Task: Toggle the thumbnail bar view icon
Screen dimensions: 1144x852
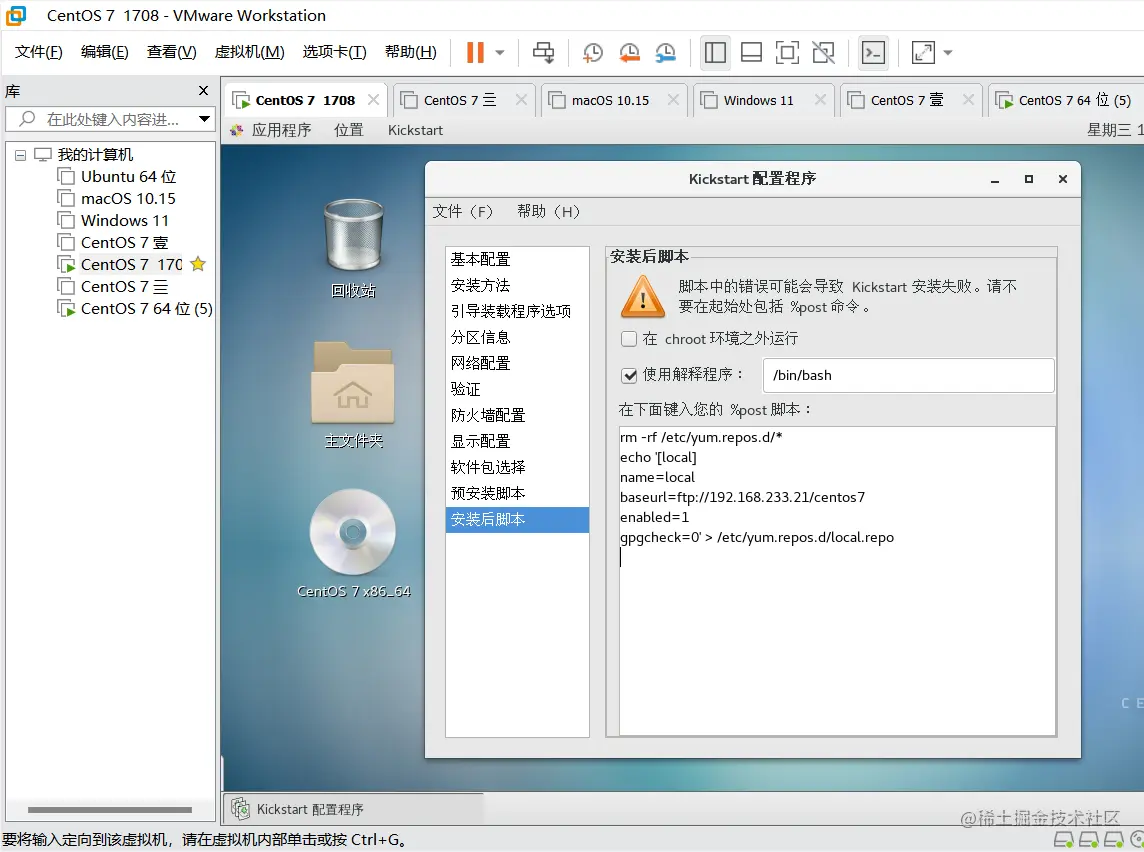Action: coord(751,53)
